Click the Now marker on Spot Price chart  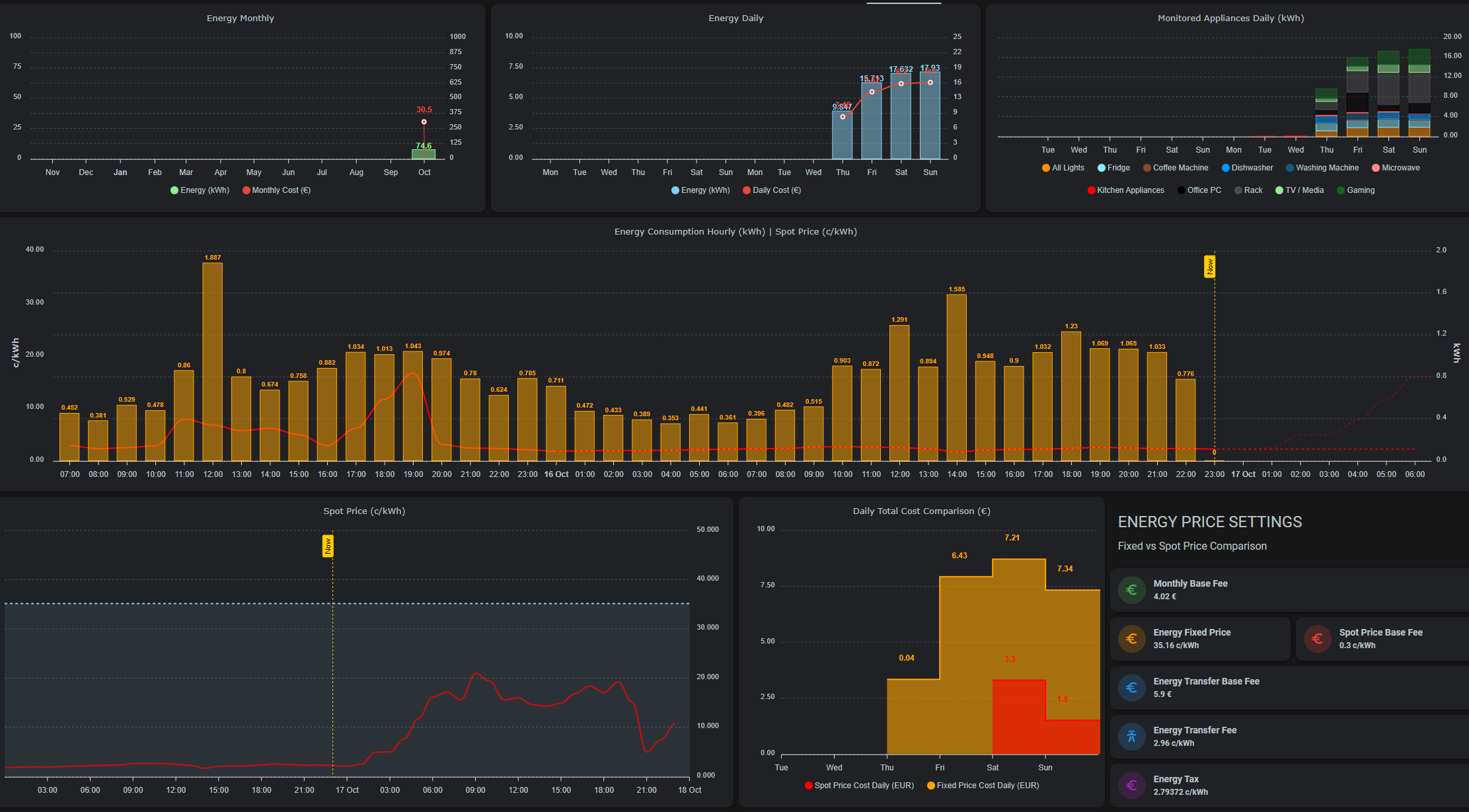pos(328,546)
